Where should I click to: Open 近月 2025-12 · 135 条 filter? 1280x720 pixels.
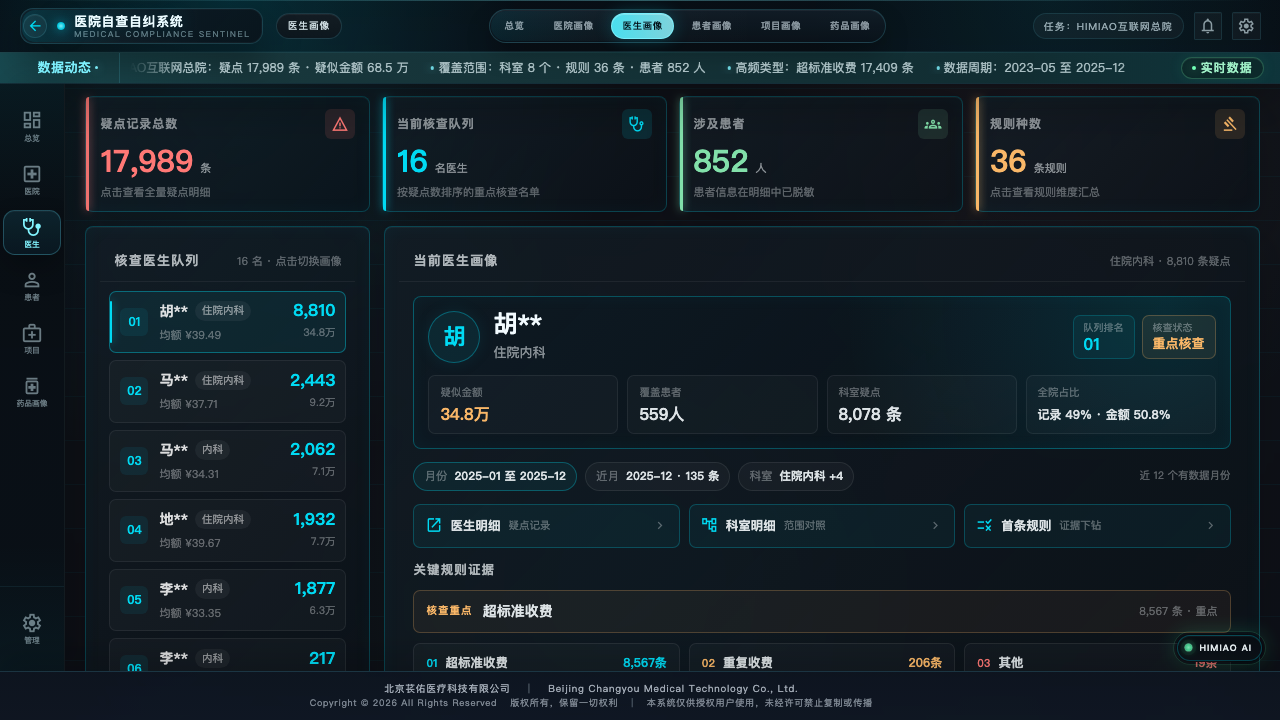(x=657, y=476)
